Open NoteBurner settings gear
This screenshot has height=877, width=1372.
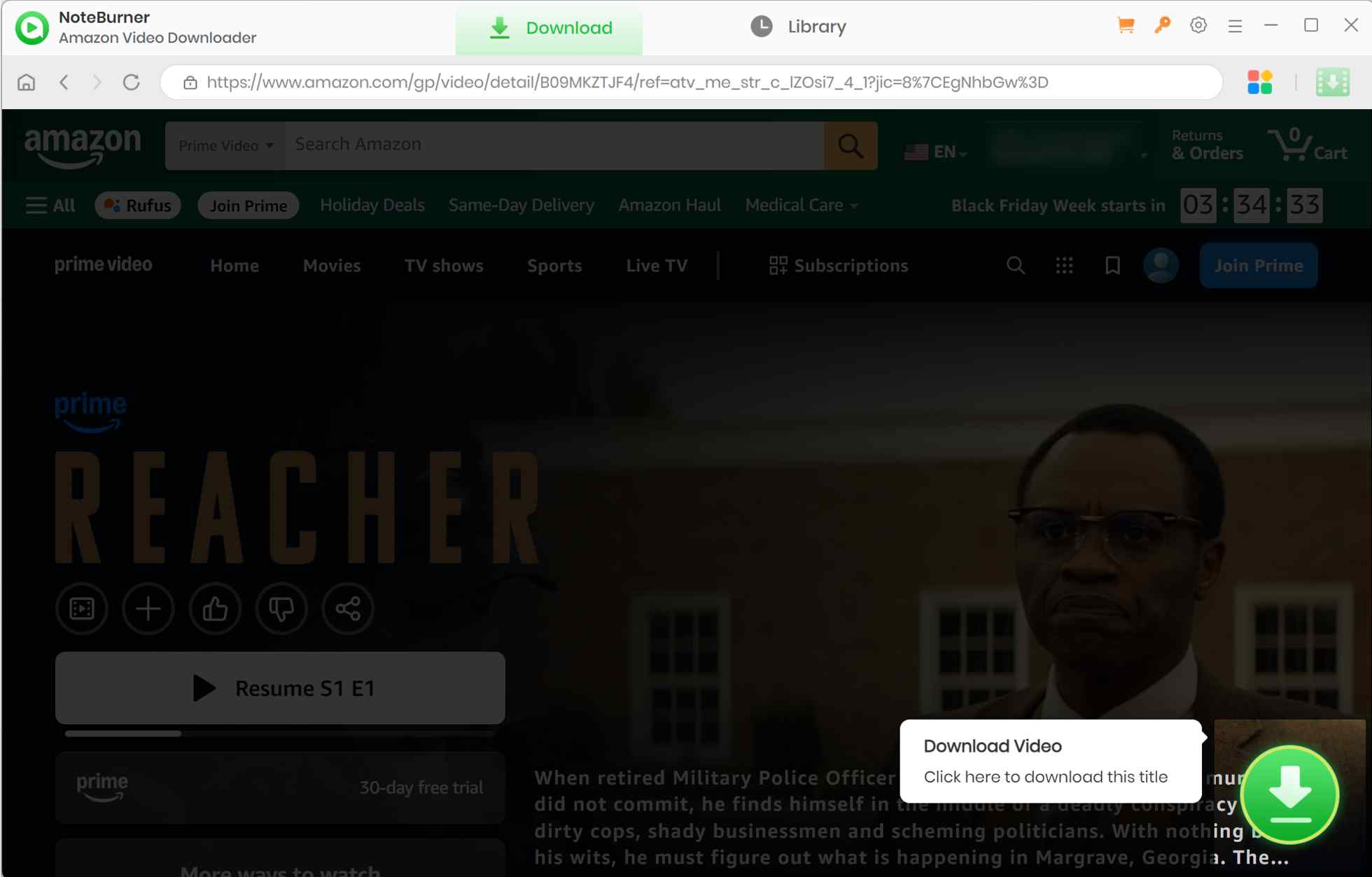click(1198, 25)
